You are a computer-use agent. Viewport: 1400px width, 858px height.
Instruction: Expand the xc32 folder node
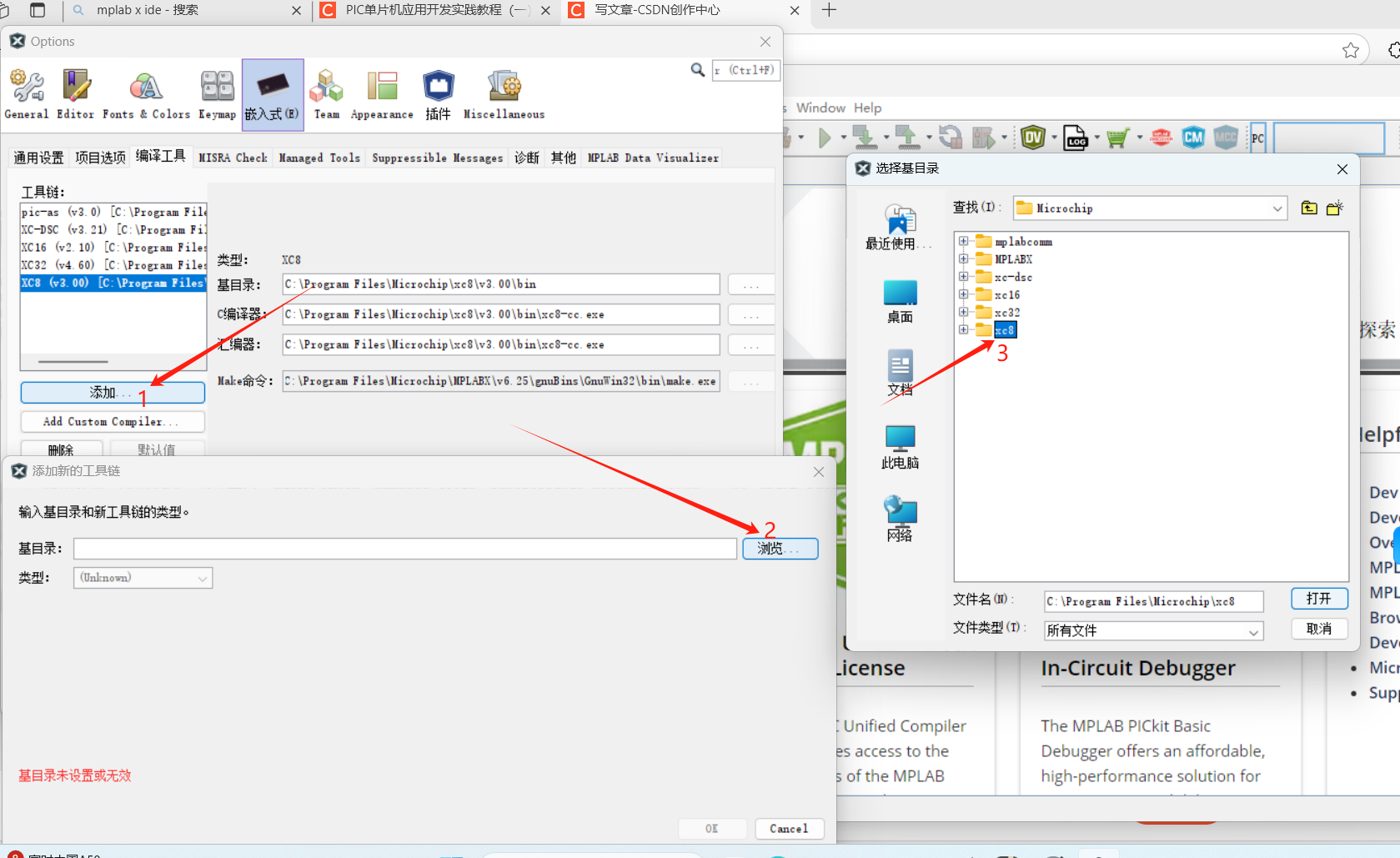click(x=963, y=312)
